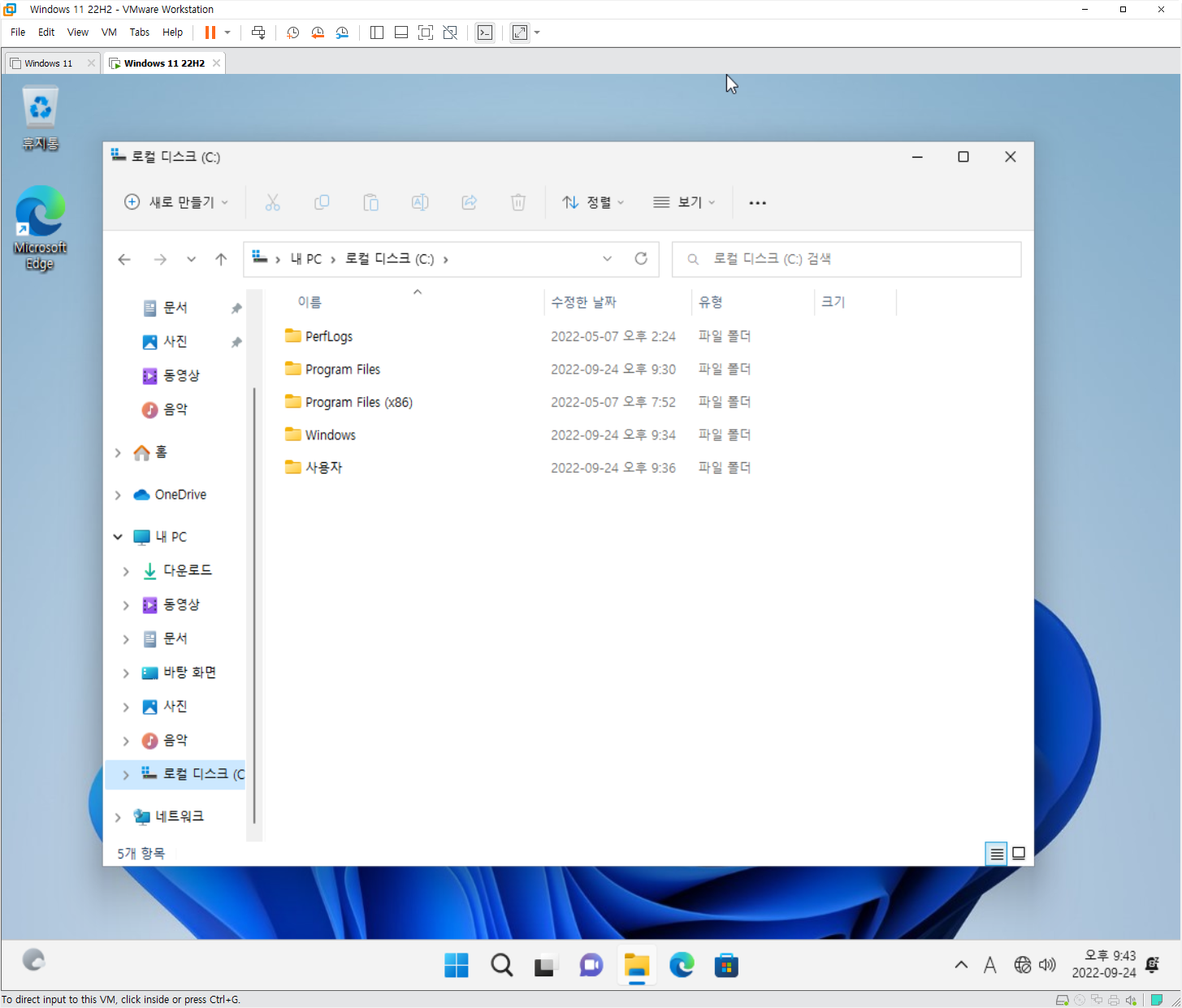Take a VM snapshot icon

pos(293,32)
